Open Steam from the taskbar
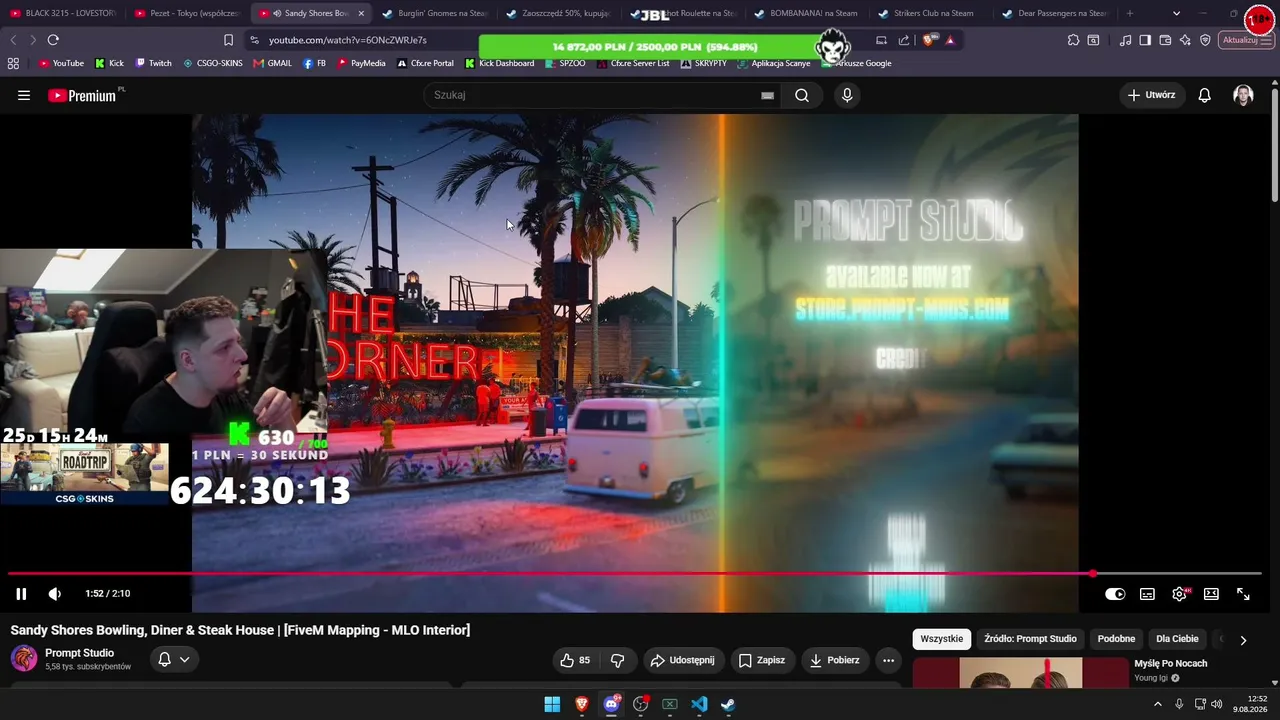 (x=728, y=704)
